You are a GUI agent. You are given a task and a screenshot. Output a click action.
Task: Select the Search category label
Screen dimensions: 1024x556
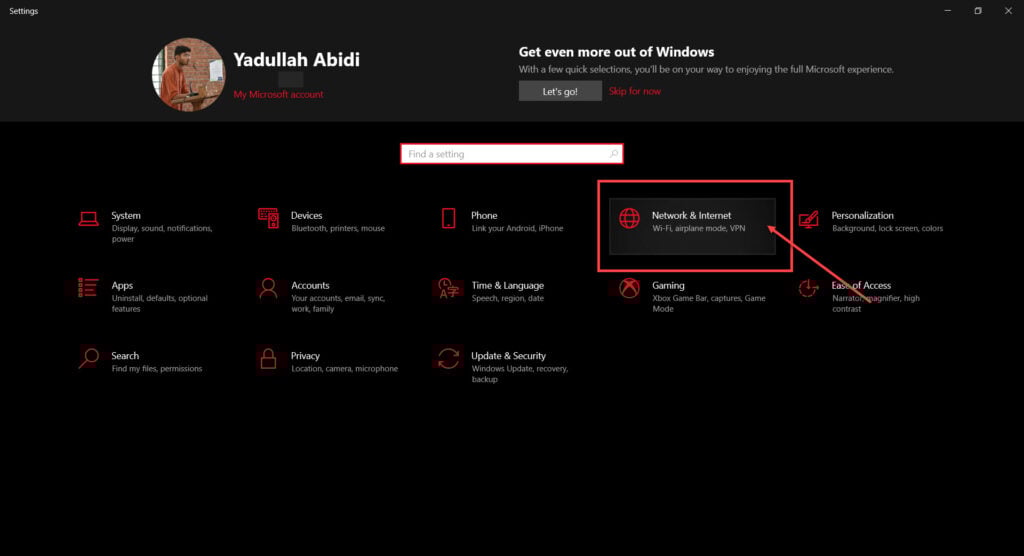[125, 356]
